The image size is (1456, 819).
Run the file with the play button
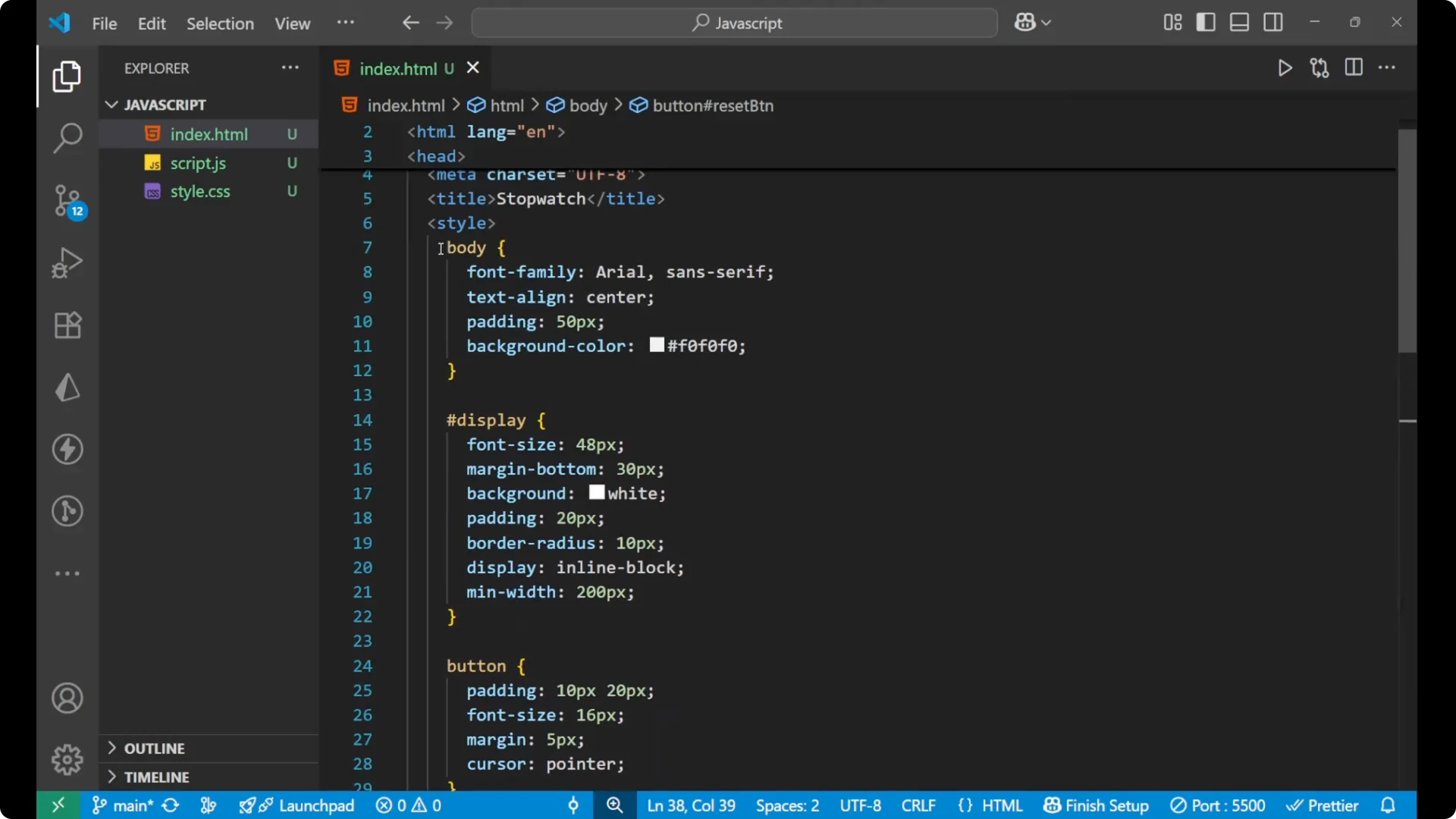coord(1285,67)
